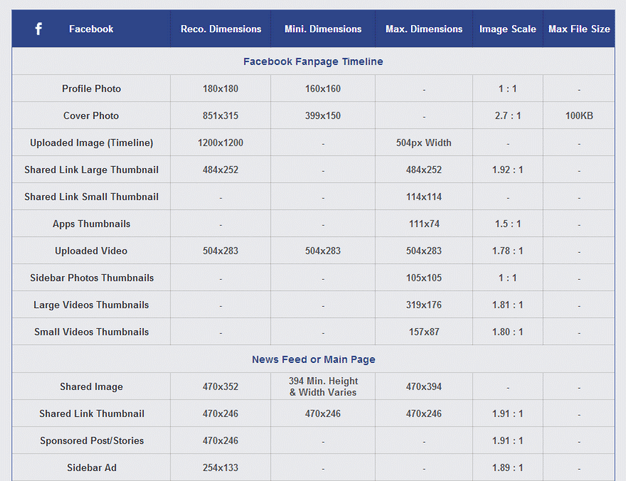Viewport: 626px width, 481px height.
Task: Click the Max File Size column header
Action: 579,29
